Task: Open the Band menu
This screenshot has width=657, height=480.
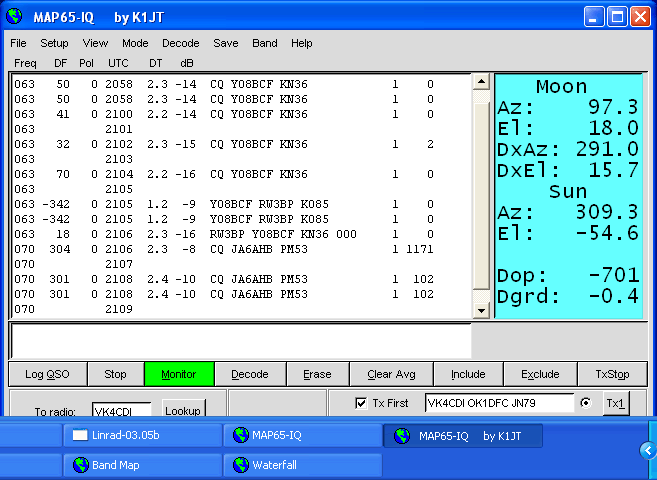Action: (x=265, y=43)
